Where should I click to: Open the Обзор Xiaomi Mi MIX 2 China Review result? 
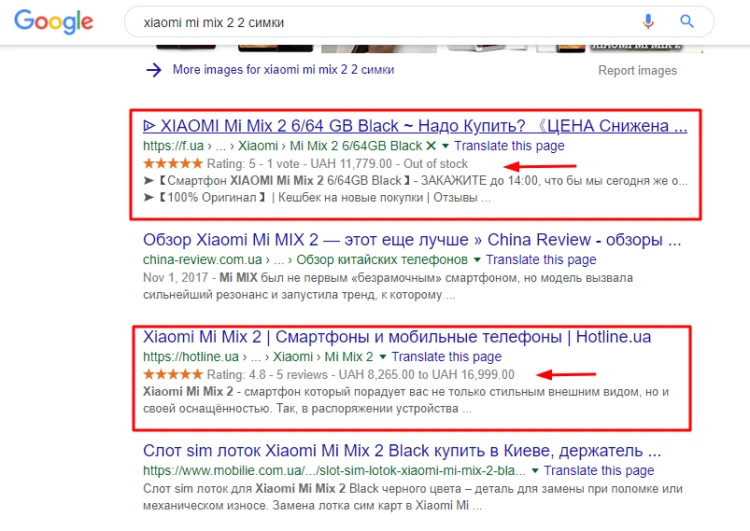click(412, 240)
